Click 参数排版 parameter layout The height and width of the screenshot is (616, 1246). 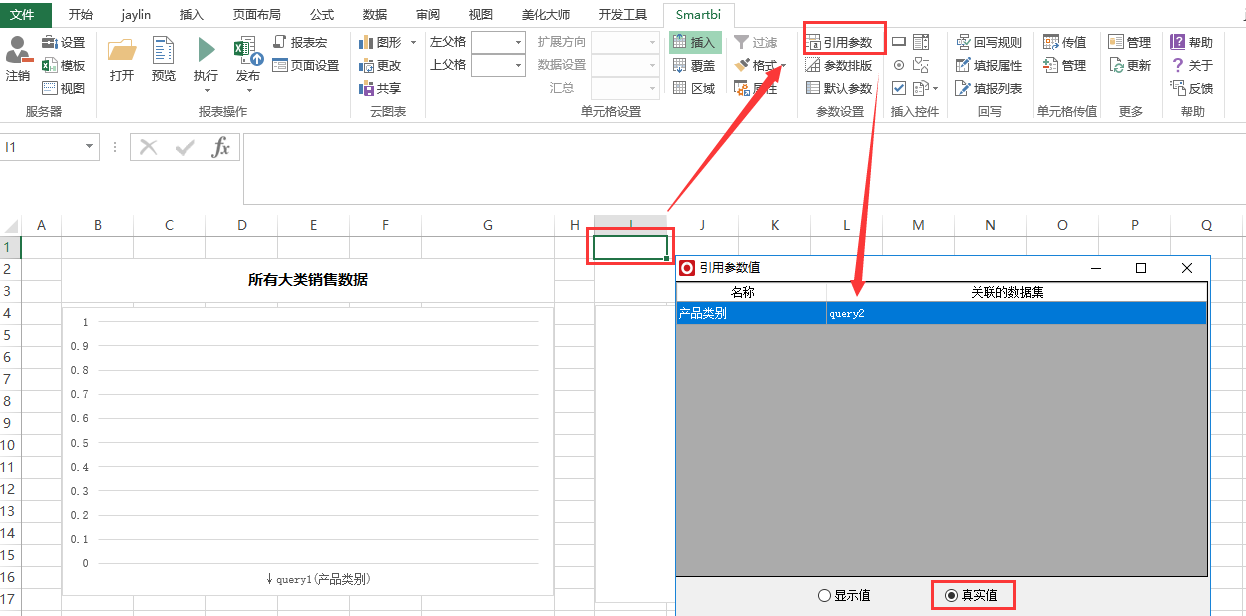840,66
